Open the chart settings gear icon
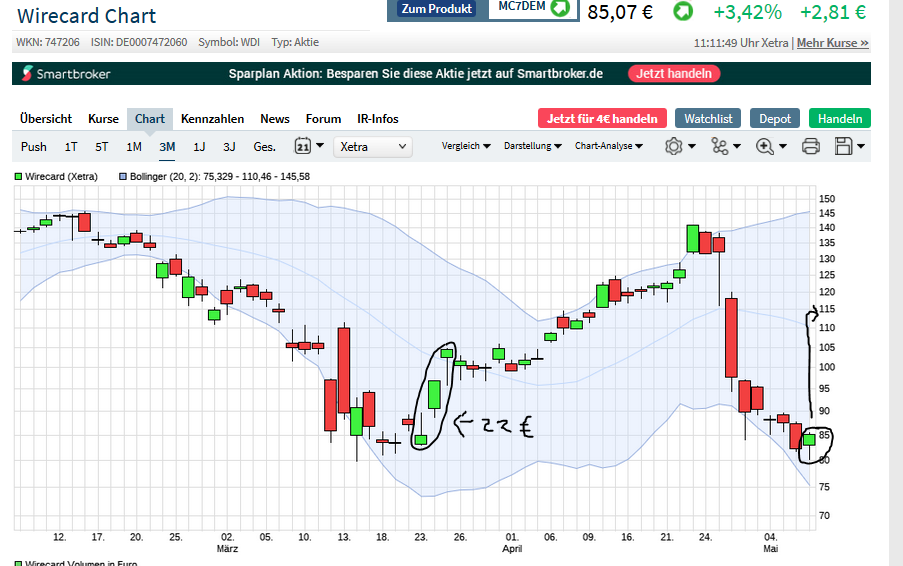 pyautogui.click(x=673, y=146)
